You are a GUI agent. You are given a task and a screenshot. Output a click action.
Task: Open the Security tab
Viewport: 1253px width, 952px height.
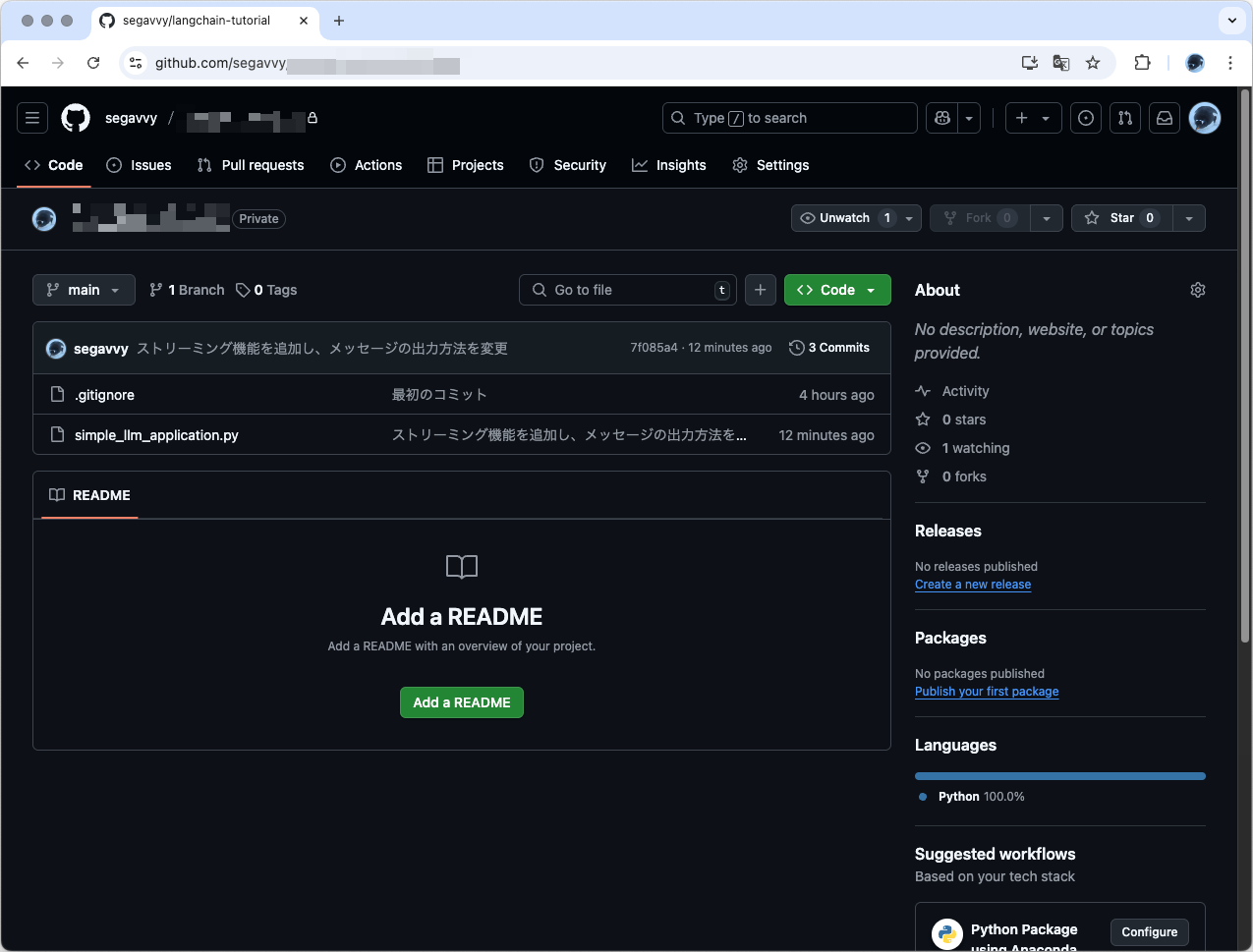click(x=568, y=165)
